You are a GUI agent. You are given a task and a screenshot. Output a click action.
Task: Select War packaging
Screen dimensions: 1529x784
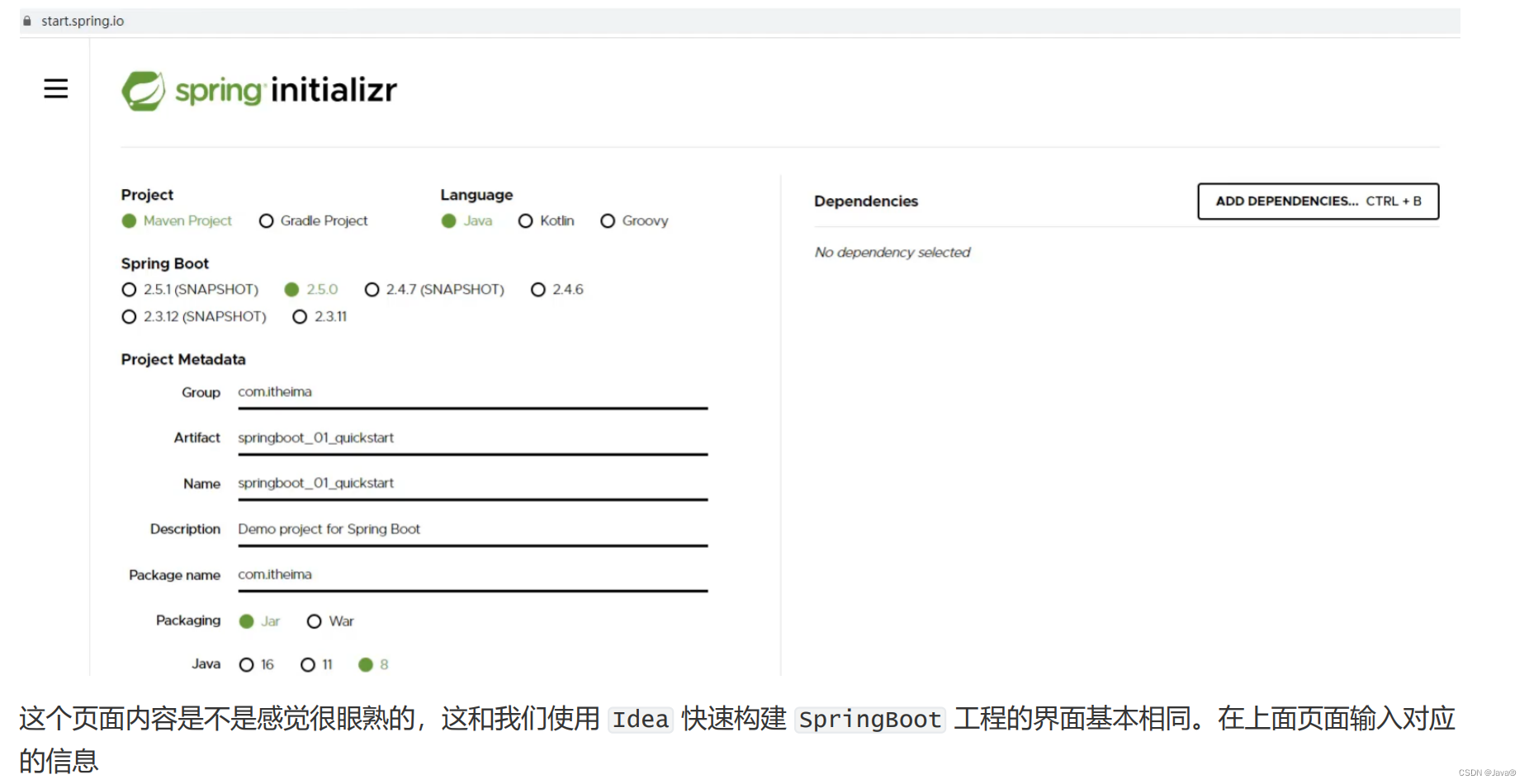(x=314, y=621)
